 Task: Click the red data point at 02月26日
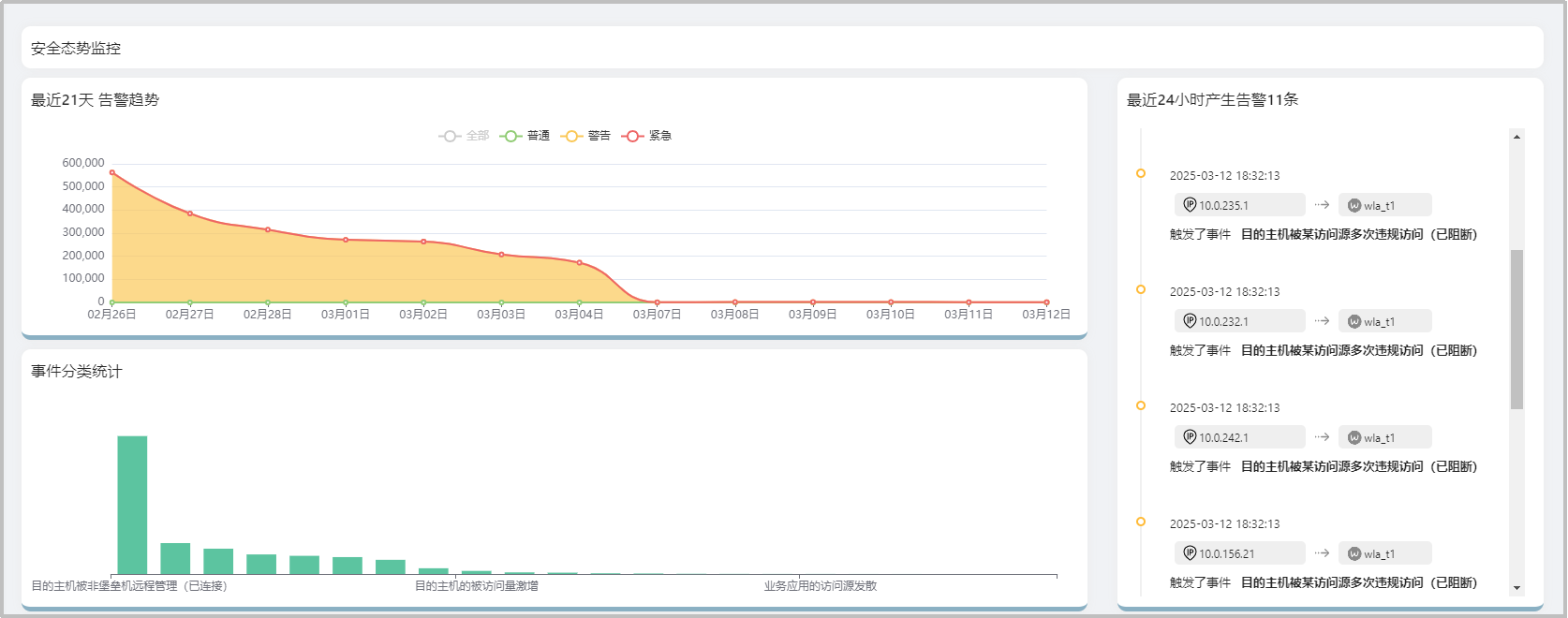coord(112,172)
